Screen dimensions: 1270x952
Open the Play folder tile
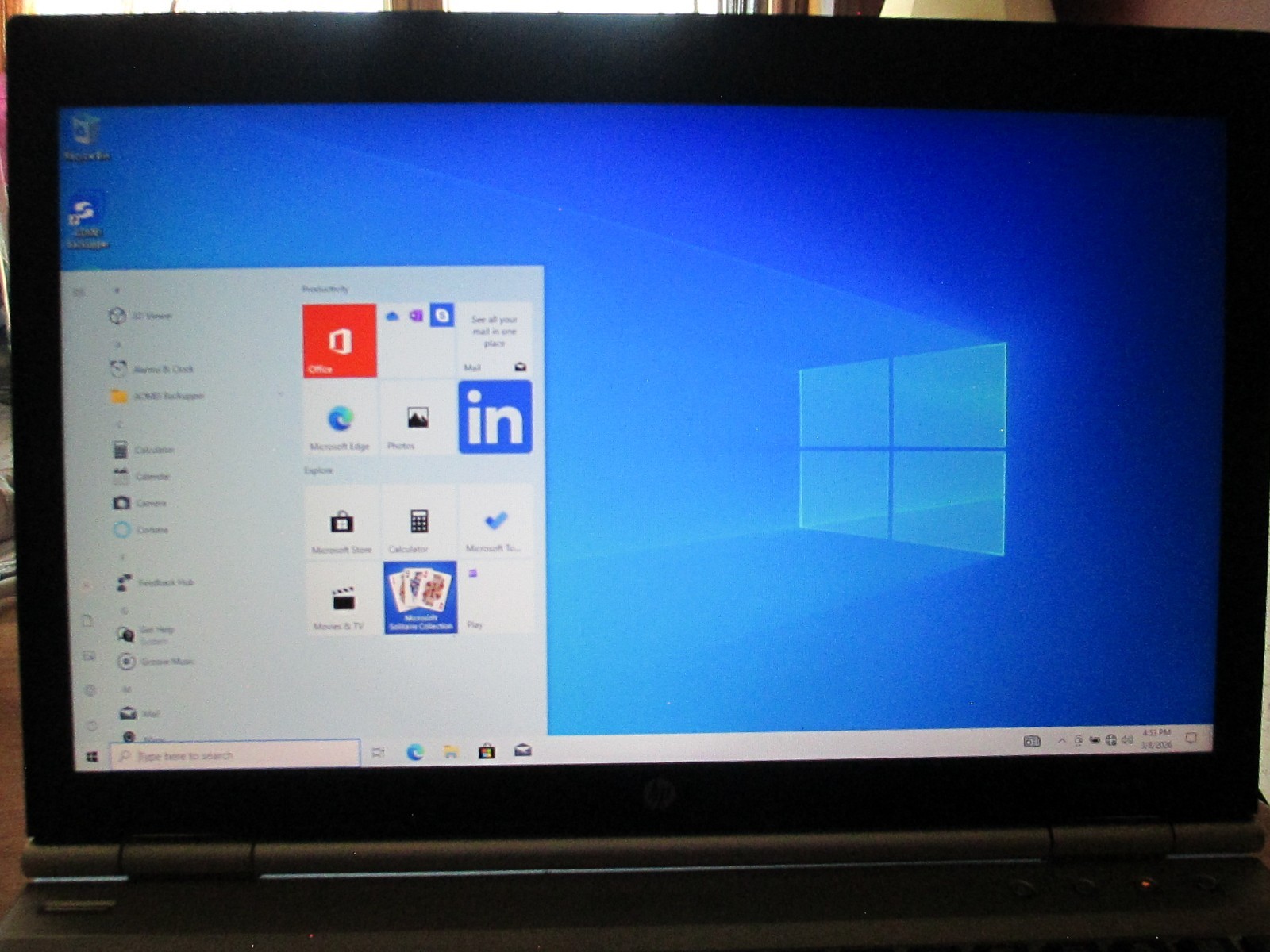(497, 597)
